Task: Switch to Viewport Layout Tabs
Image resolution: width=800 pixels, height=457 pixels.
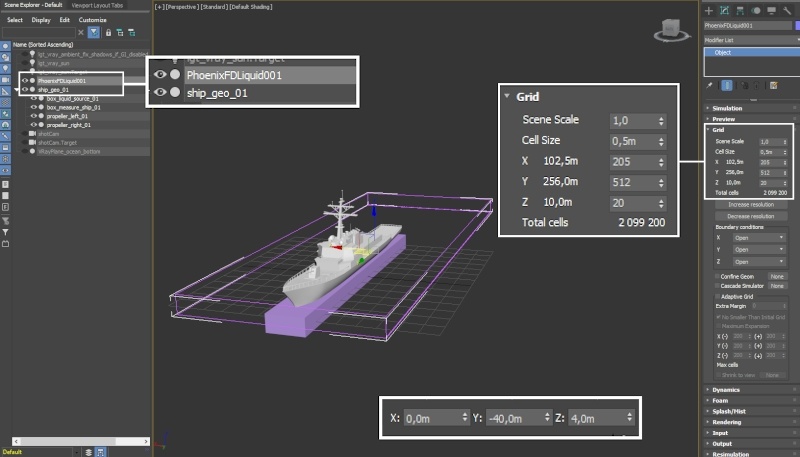Action: tap(97, 5)
